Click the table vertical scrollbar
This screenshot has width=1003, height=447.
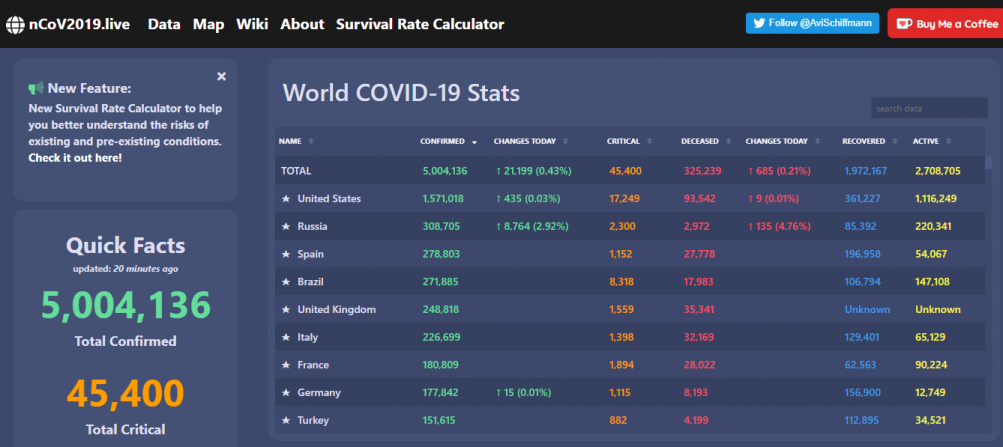[989, 162]
